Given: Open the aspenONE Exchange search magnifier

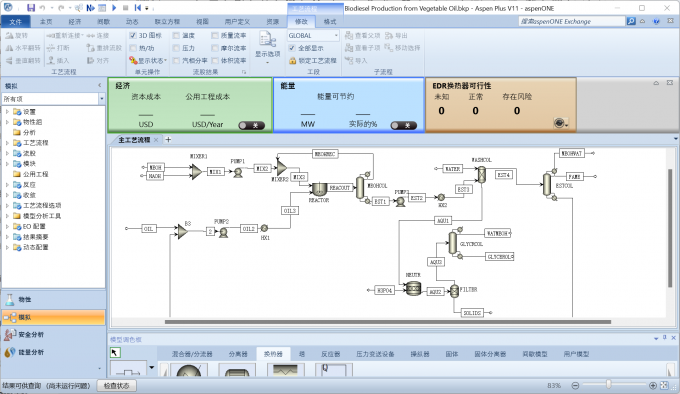Looking at the screenshot, I should coord(631,21).
